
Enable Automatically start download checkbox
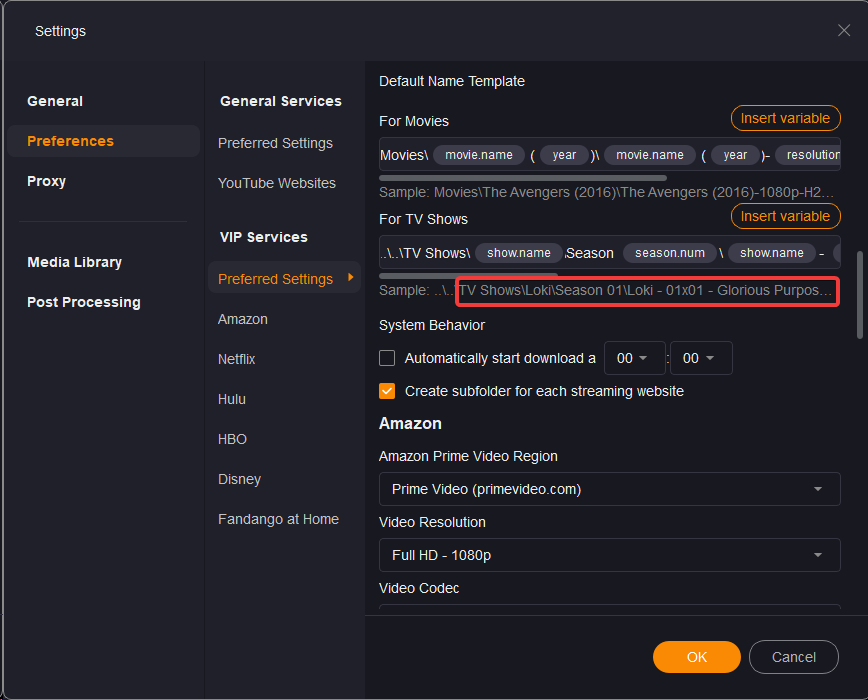387,358
